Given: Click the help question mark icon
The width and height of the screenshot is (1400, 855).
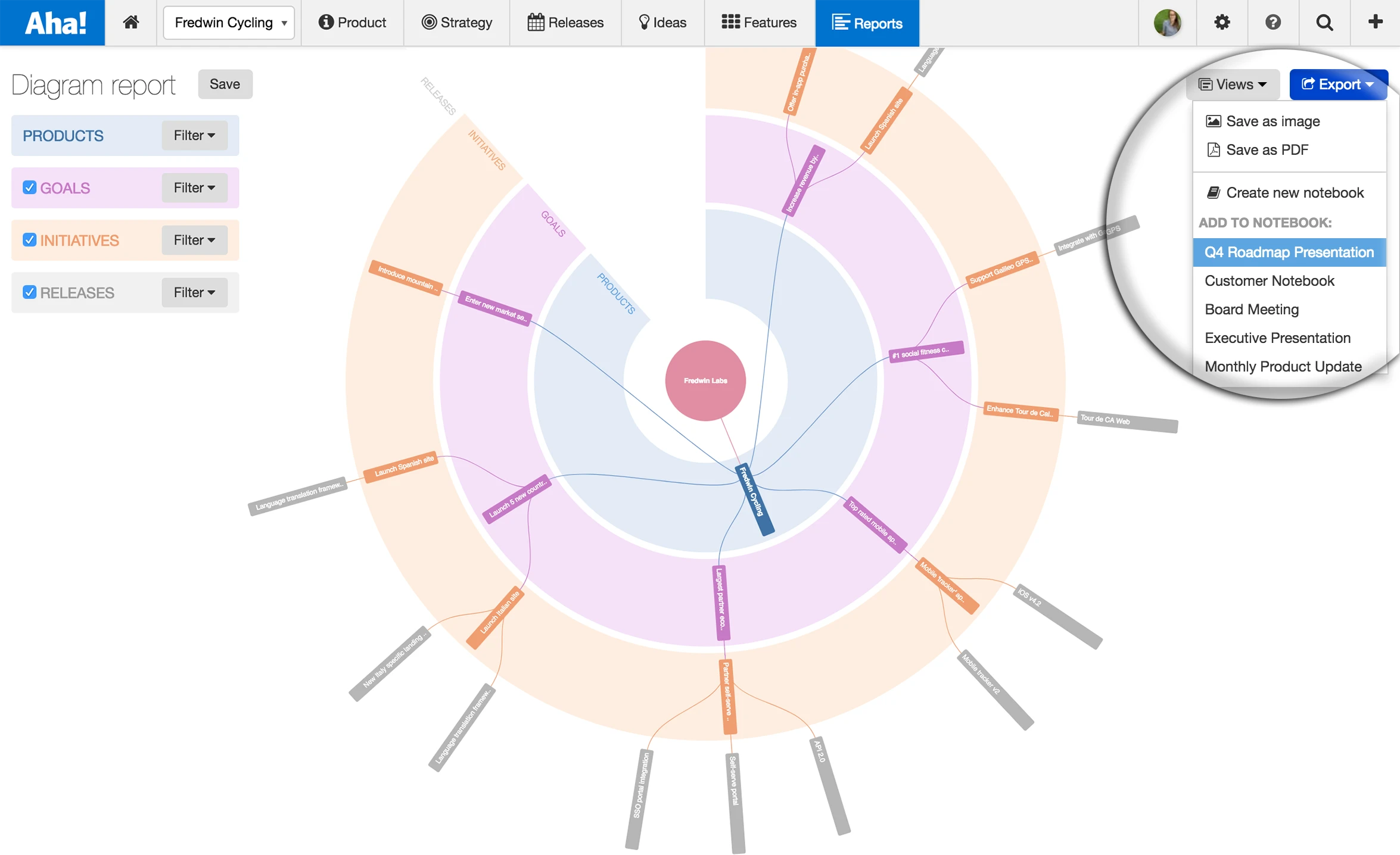Looking at the screenshot, I should [x=1273, y=23].
